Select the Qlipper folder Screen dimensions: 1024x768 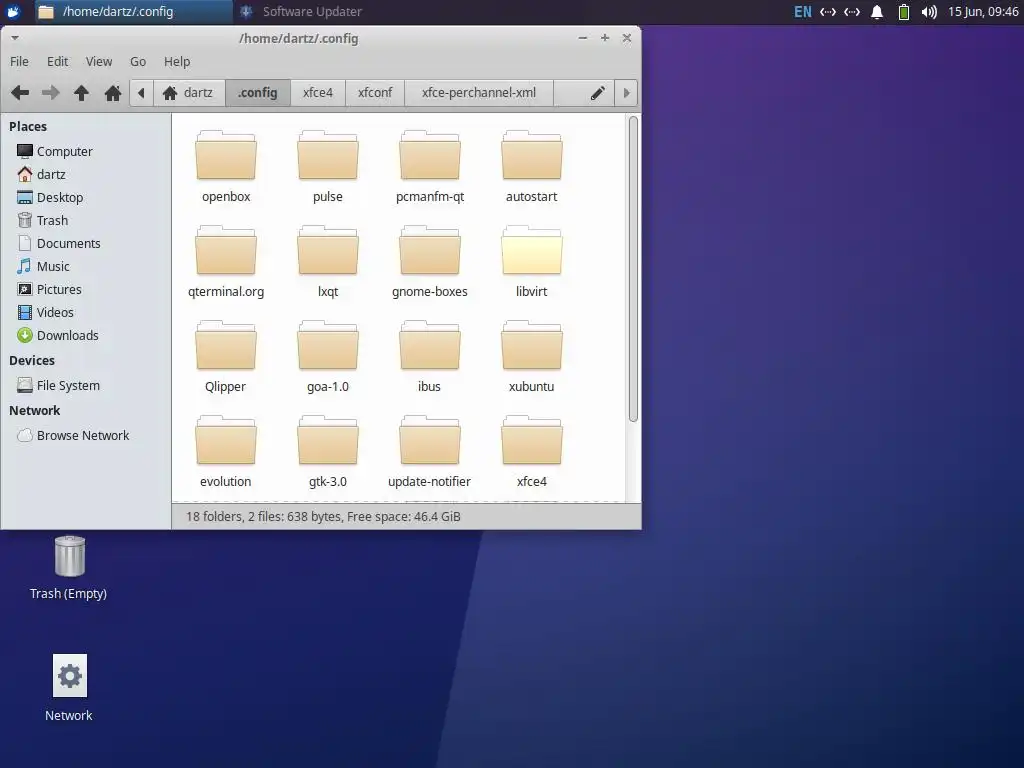[226, 357]
